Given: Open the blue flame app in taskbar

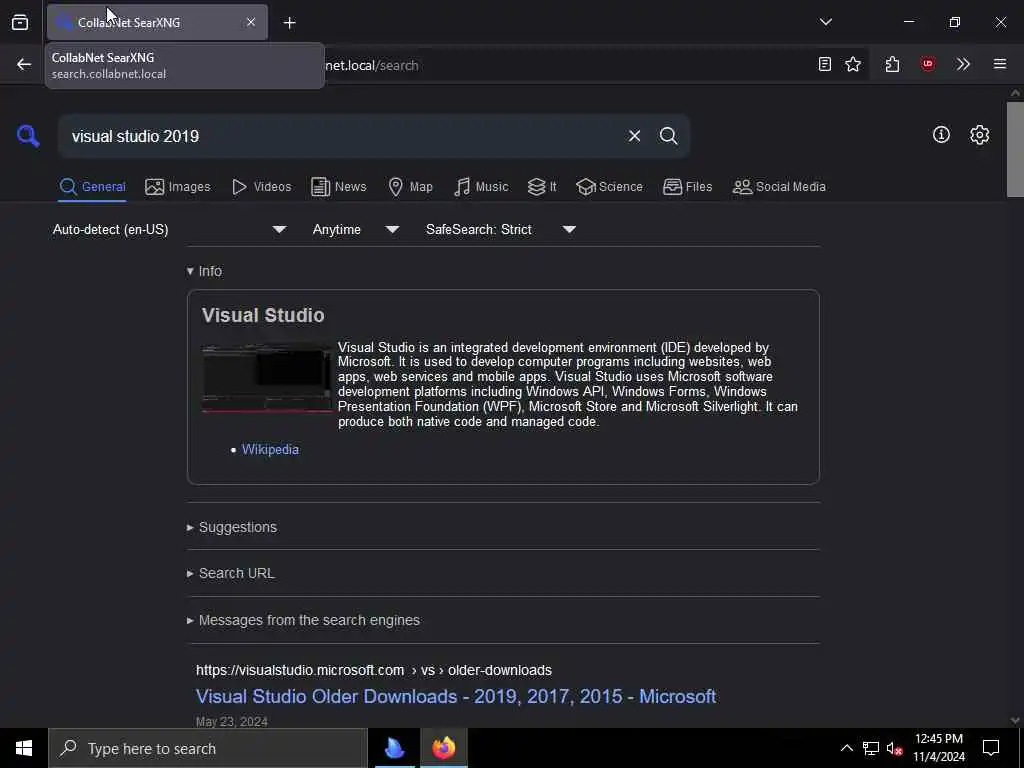Looking at the screenshot, I should coord(394,748).
